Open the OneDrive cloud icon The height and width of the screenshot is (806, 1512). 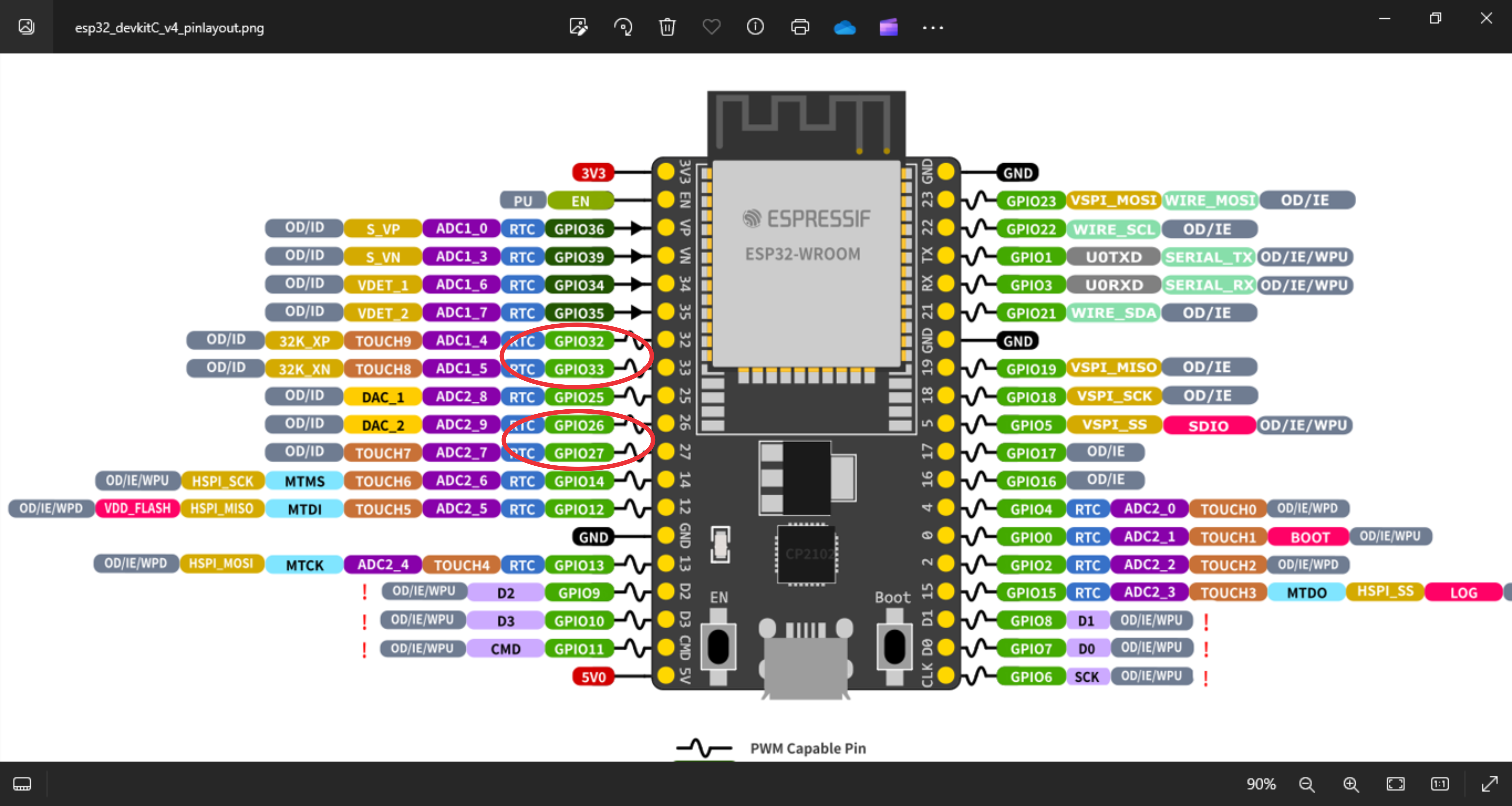click(x=845, y=27)
